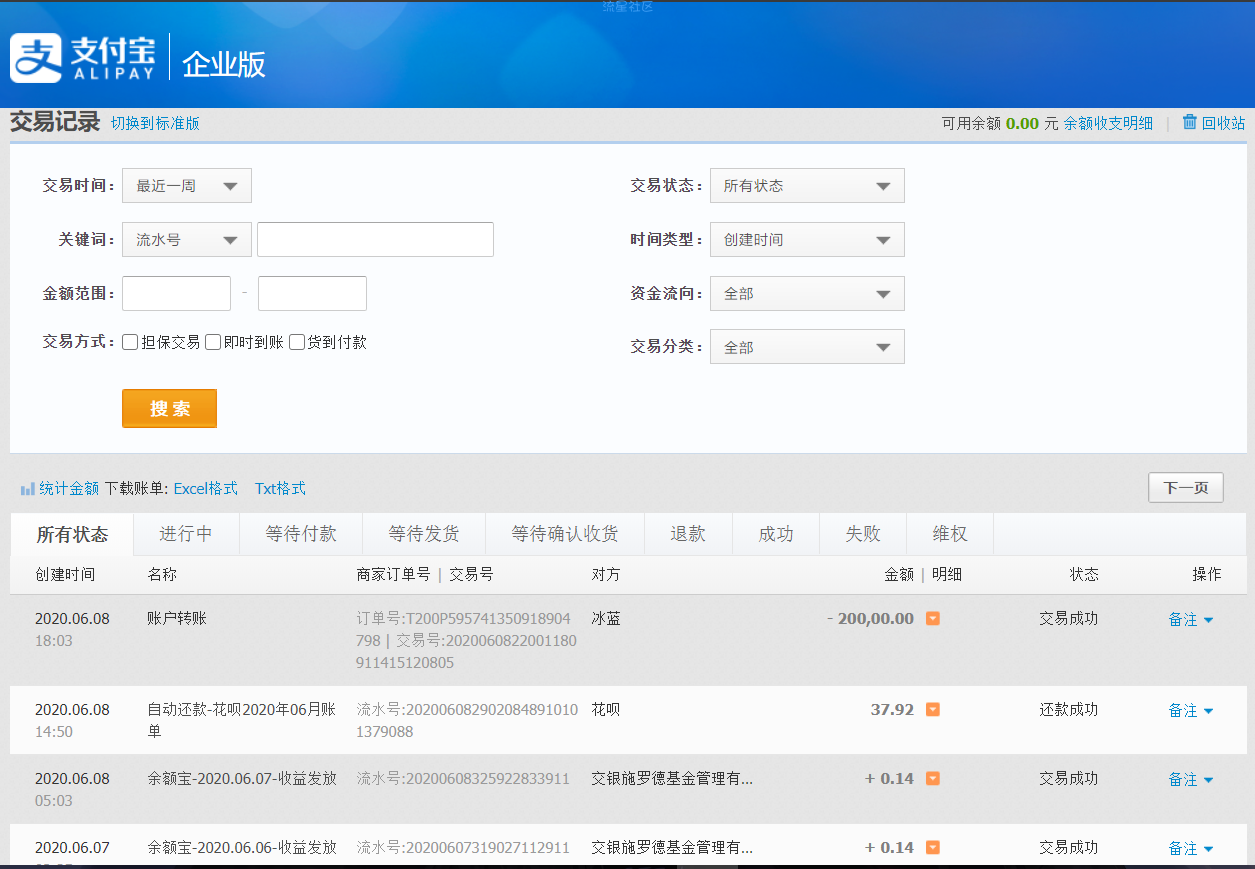Switch to the 维权 tab

[950, 534]
